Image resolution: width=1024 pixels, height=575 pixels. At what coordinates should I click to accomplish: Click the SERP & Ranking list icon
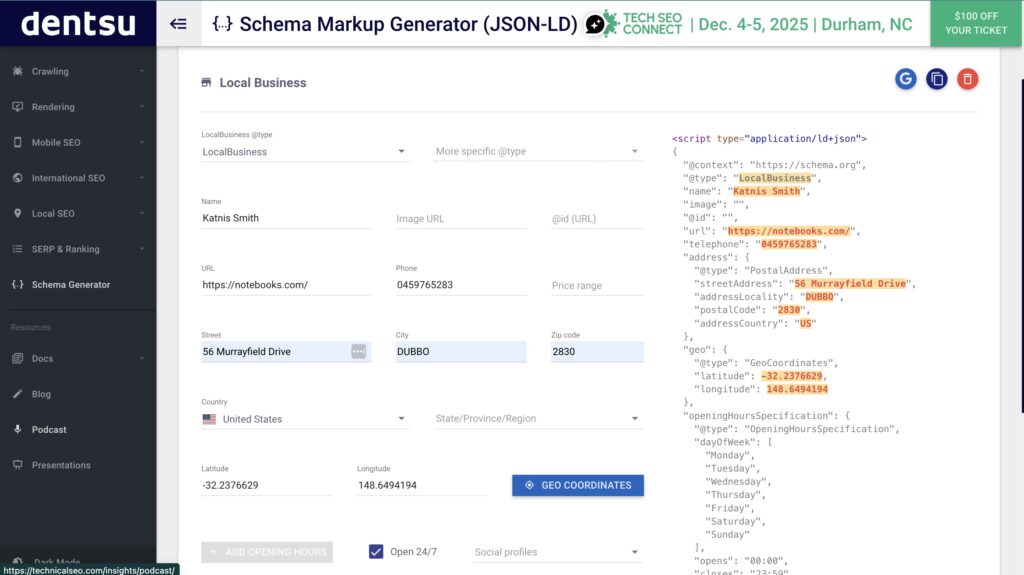[18, 249]
